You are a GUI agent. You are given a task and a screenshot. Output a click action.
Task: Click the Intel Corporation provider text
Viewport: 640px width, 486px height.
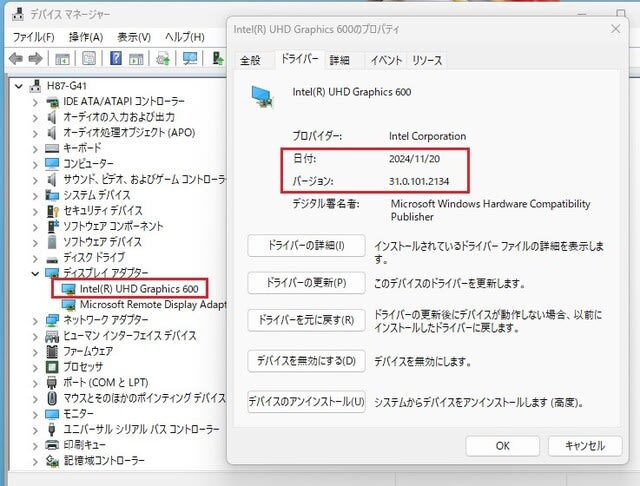(427, 136)
